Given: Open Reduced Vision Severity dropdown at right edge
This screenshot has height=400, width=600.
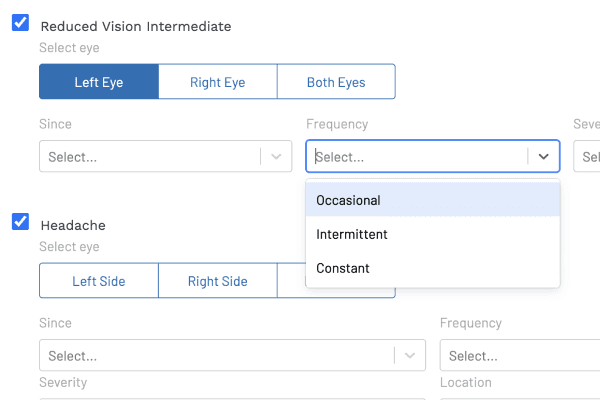Looking at the screenshot, I should point(588,157).
